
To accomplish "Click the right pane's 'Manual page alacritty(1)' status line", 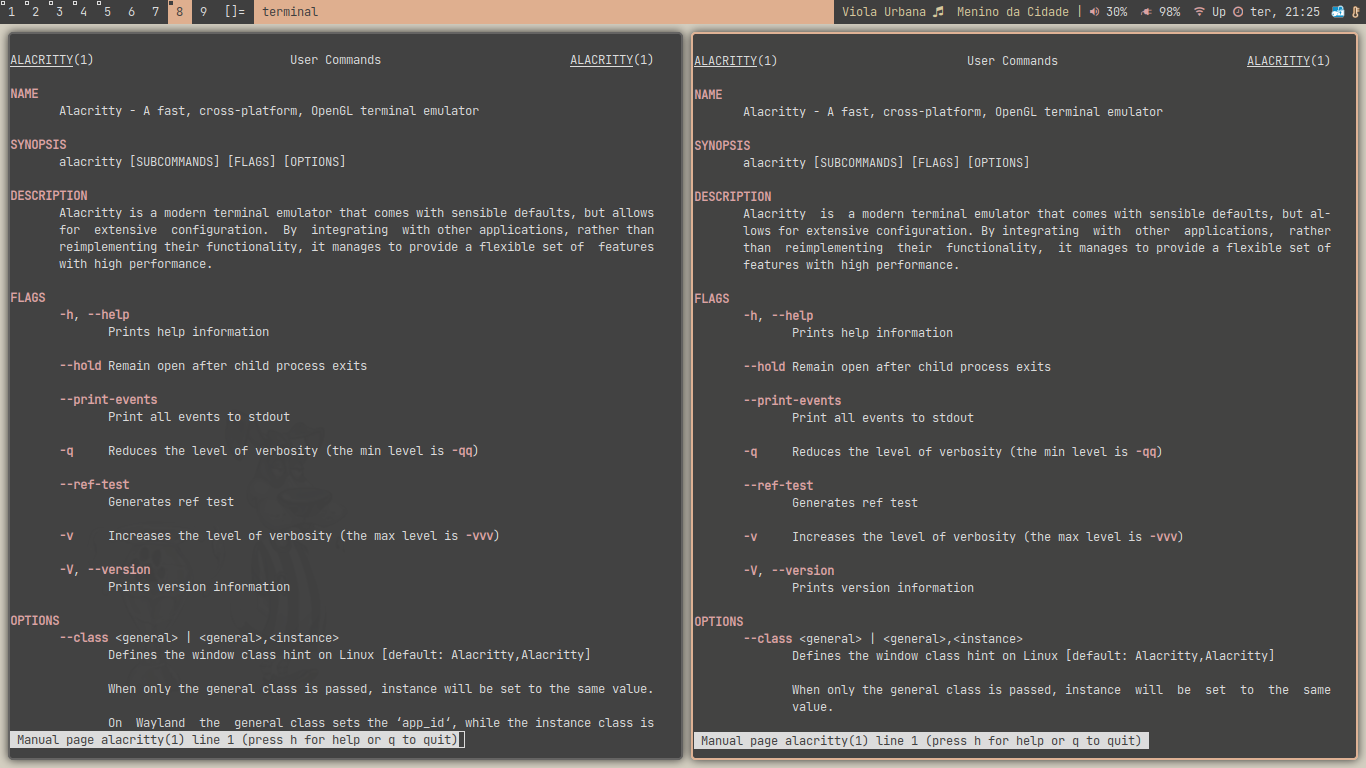I will (920, 741).
